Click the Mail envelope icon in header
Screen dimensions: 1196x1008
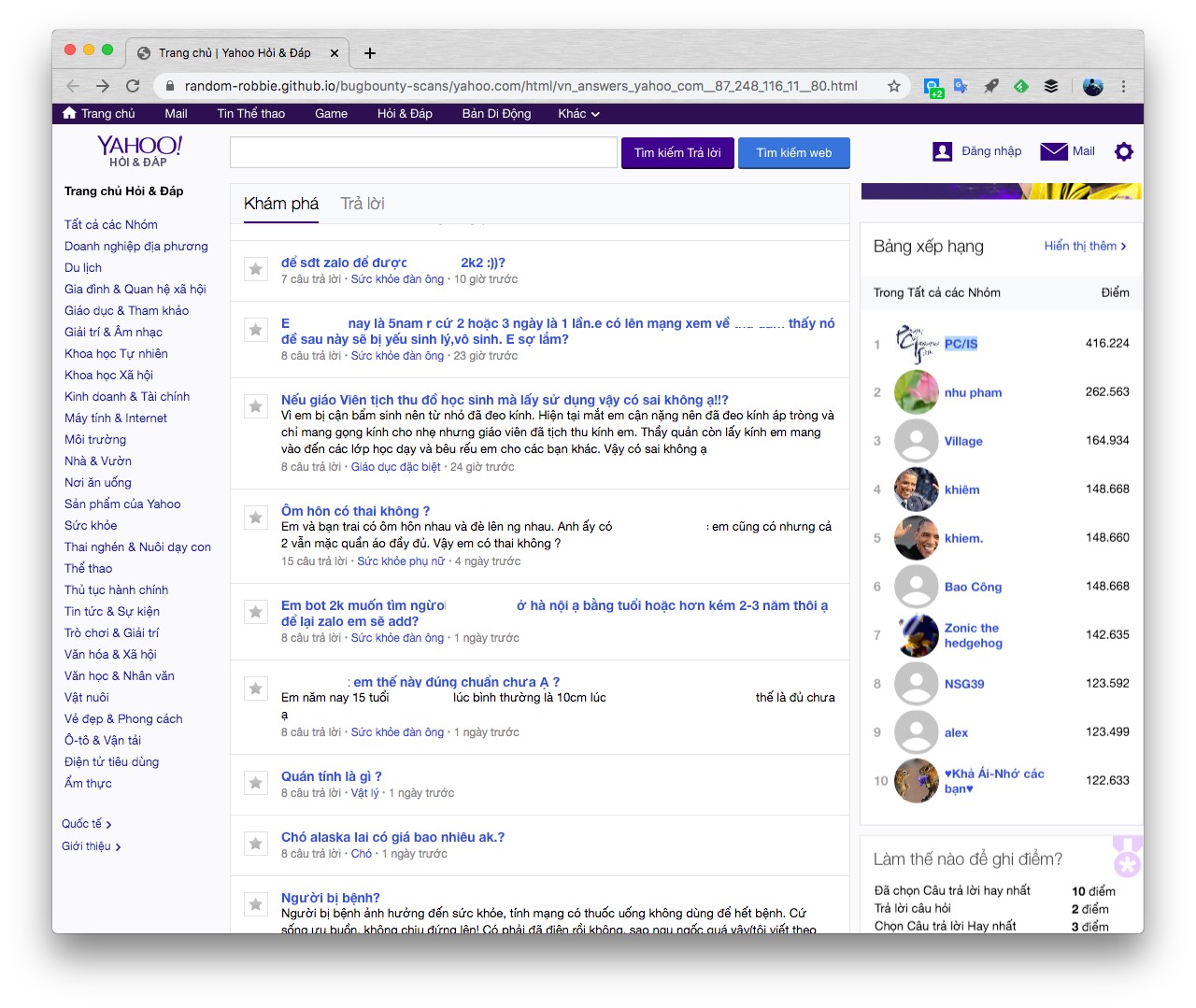pyautogui.click(x=1054, y=151)
